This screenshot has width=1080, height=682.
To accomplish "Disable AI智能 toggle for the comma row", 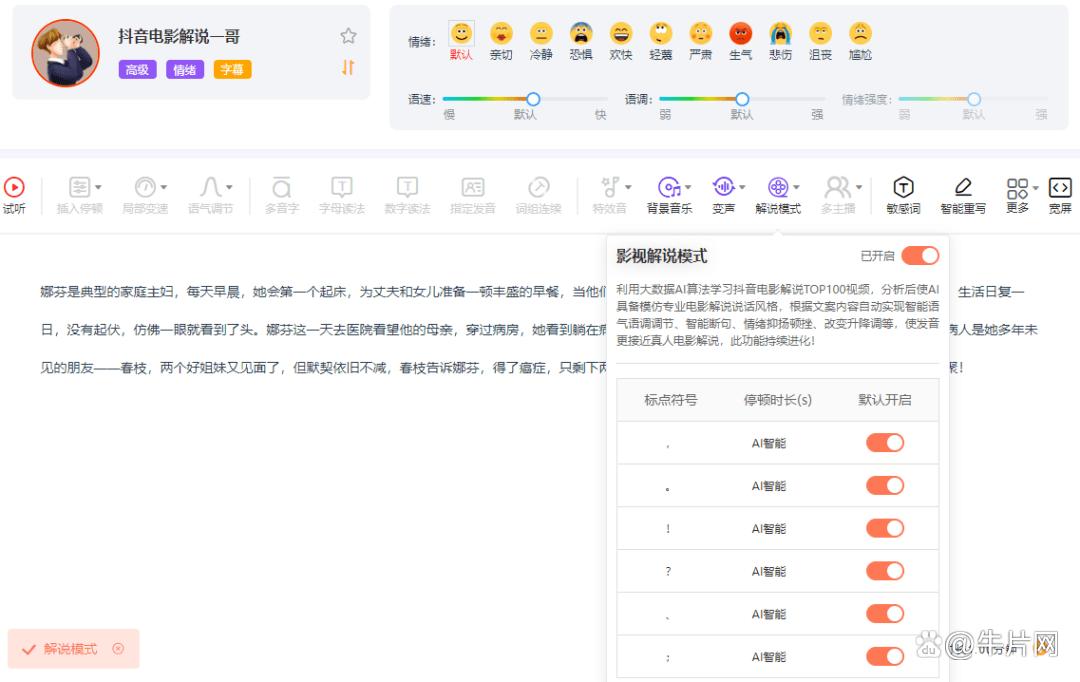I will pos(884,442).
